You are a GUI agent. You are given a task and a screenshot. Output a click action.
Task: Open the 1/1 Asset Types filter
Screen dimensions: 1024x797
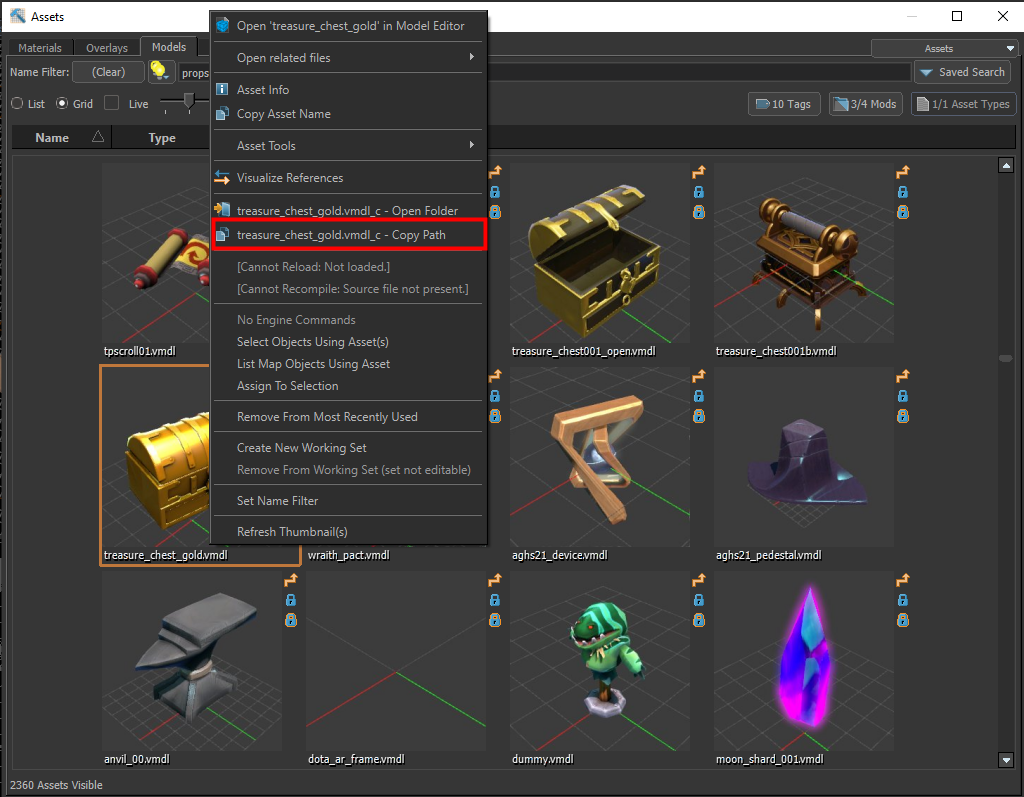tap(963, 104)
